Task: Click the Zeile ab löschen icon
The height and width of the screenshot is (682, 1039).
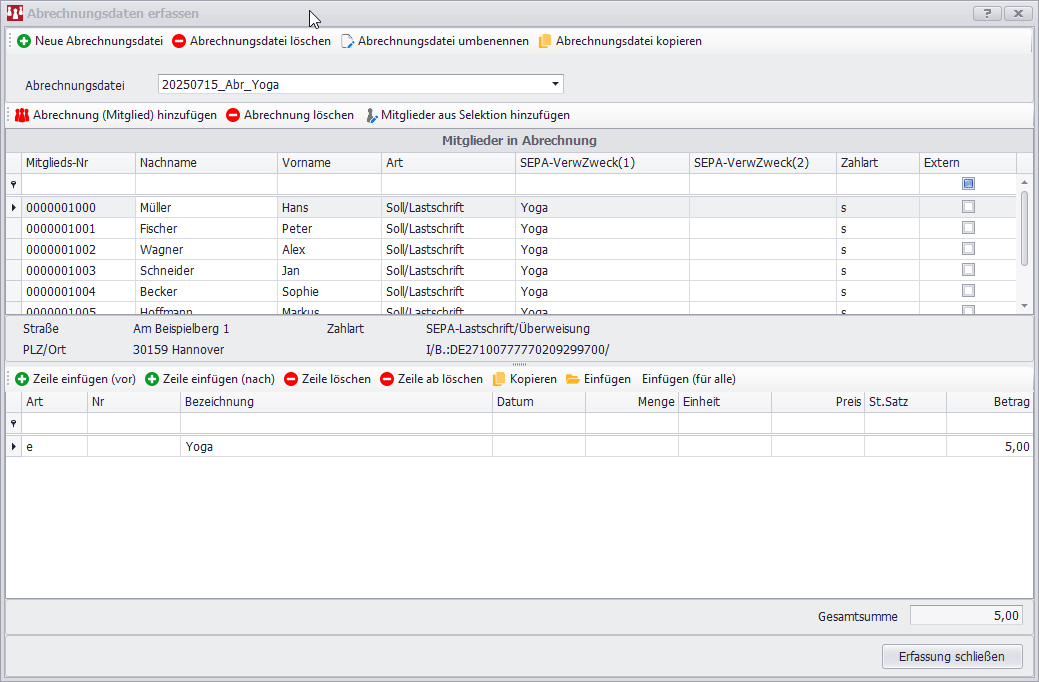Action: tap(387, 380)
